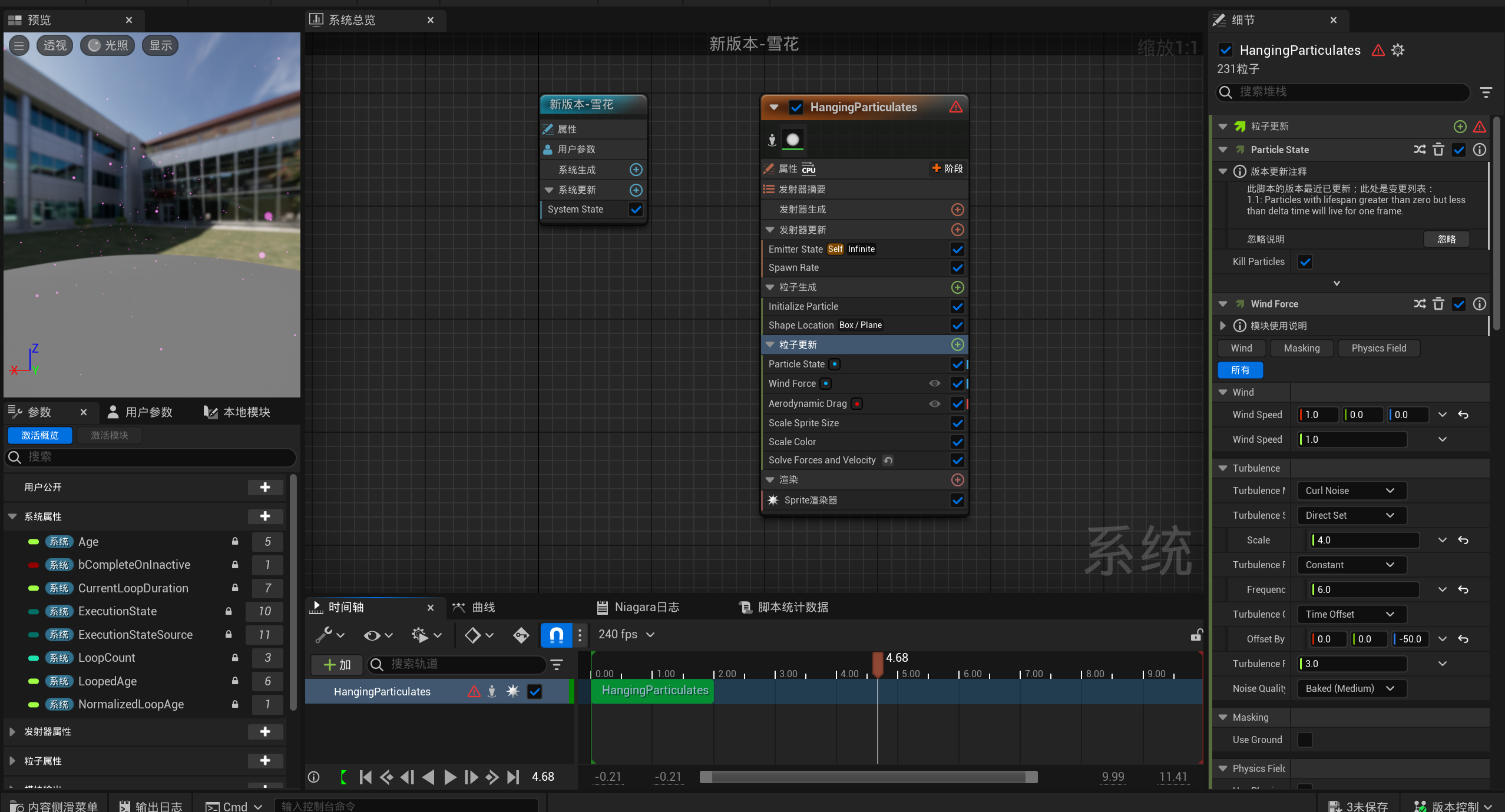The height and width of the screenshot is (812, 1505).
Task: Click the snapping magnet icon in timeline
Action: click(556, 634)
